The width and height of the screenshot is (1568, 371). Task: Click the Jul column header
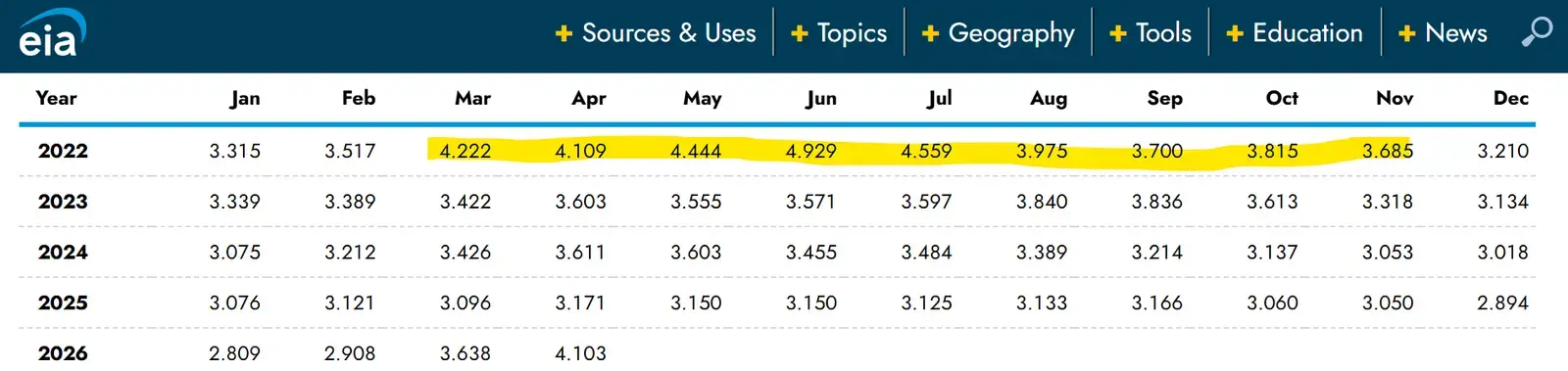coord(940,98)
